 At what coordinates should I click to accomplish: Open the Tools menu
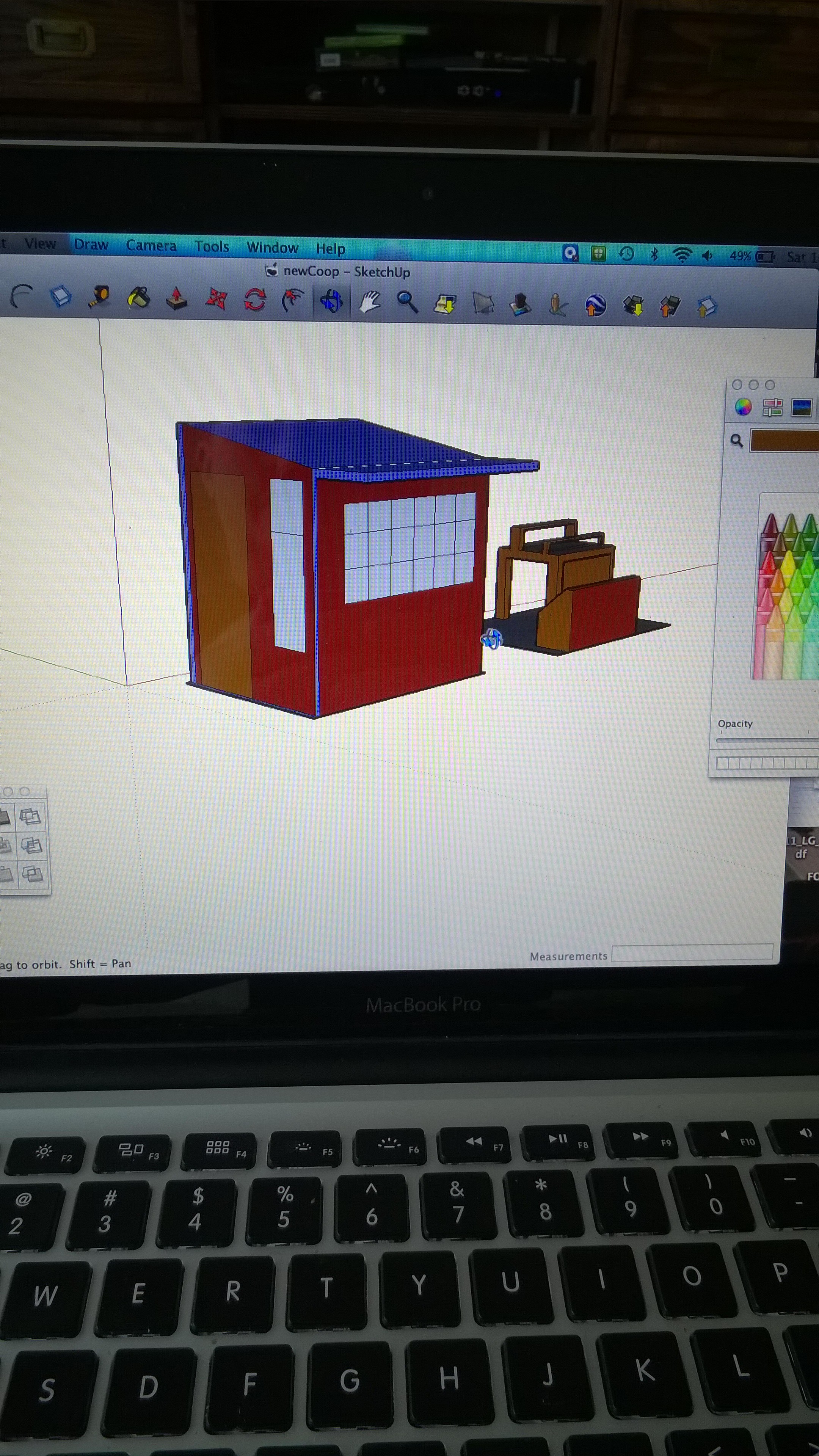click(212, 247)
